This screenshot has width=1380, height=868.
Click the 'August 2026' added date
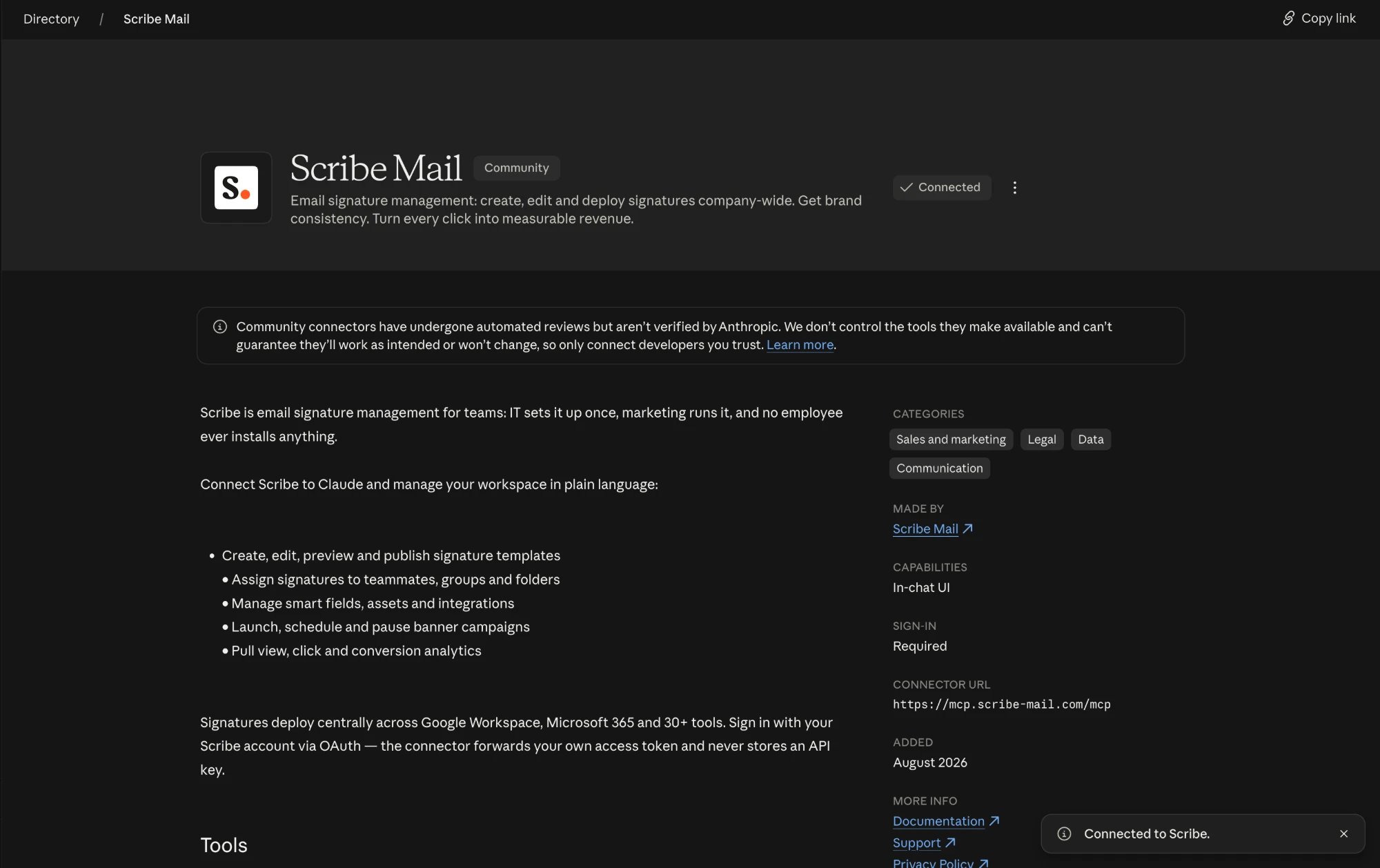pyautogui.click(x=929, y=762)
